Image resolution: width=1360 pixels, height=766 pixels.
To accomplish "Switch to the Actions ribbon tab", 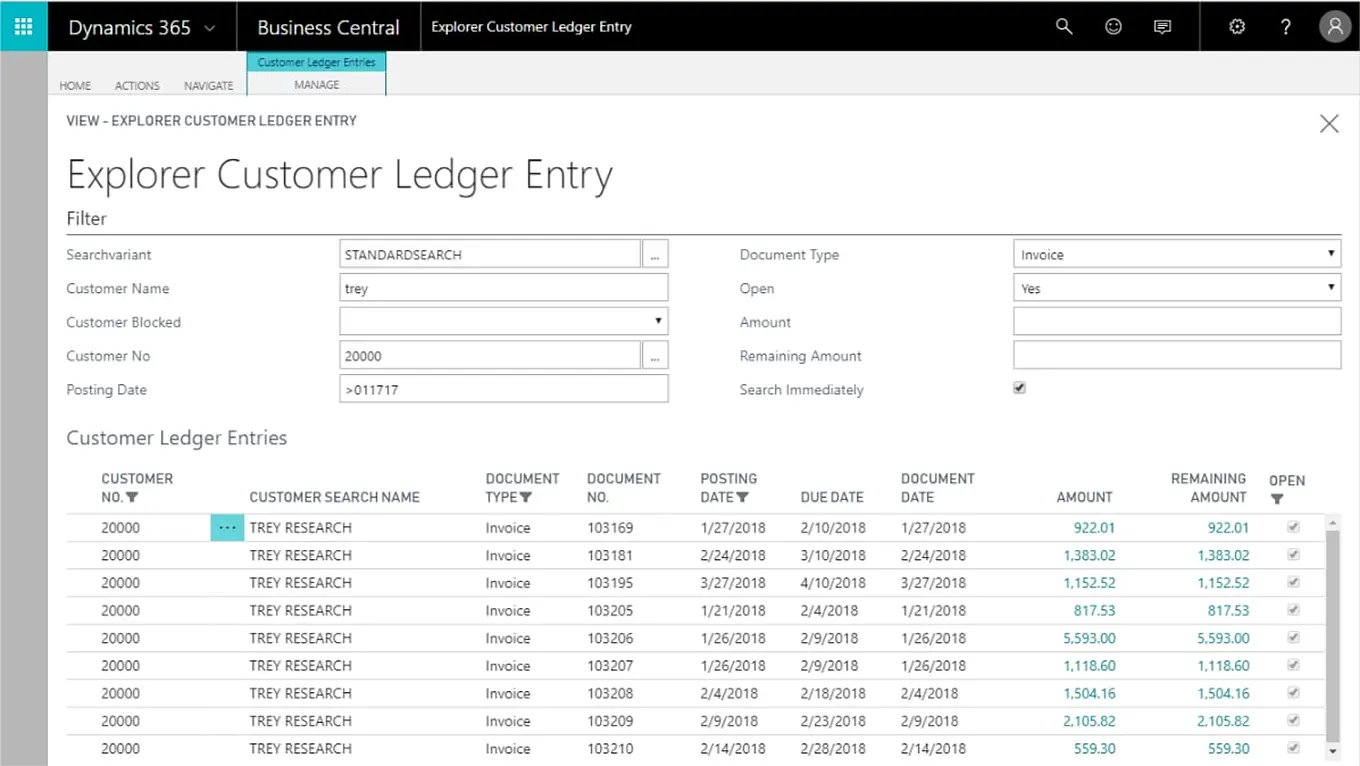I will 137,86.
